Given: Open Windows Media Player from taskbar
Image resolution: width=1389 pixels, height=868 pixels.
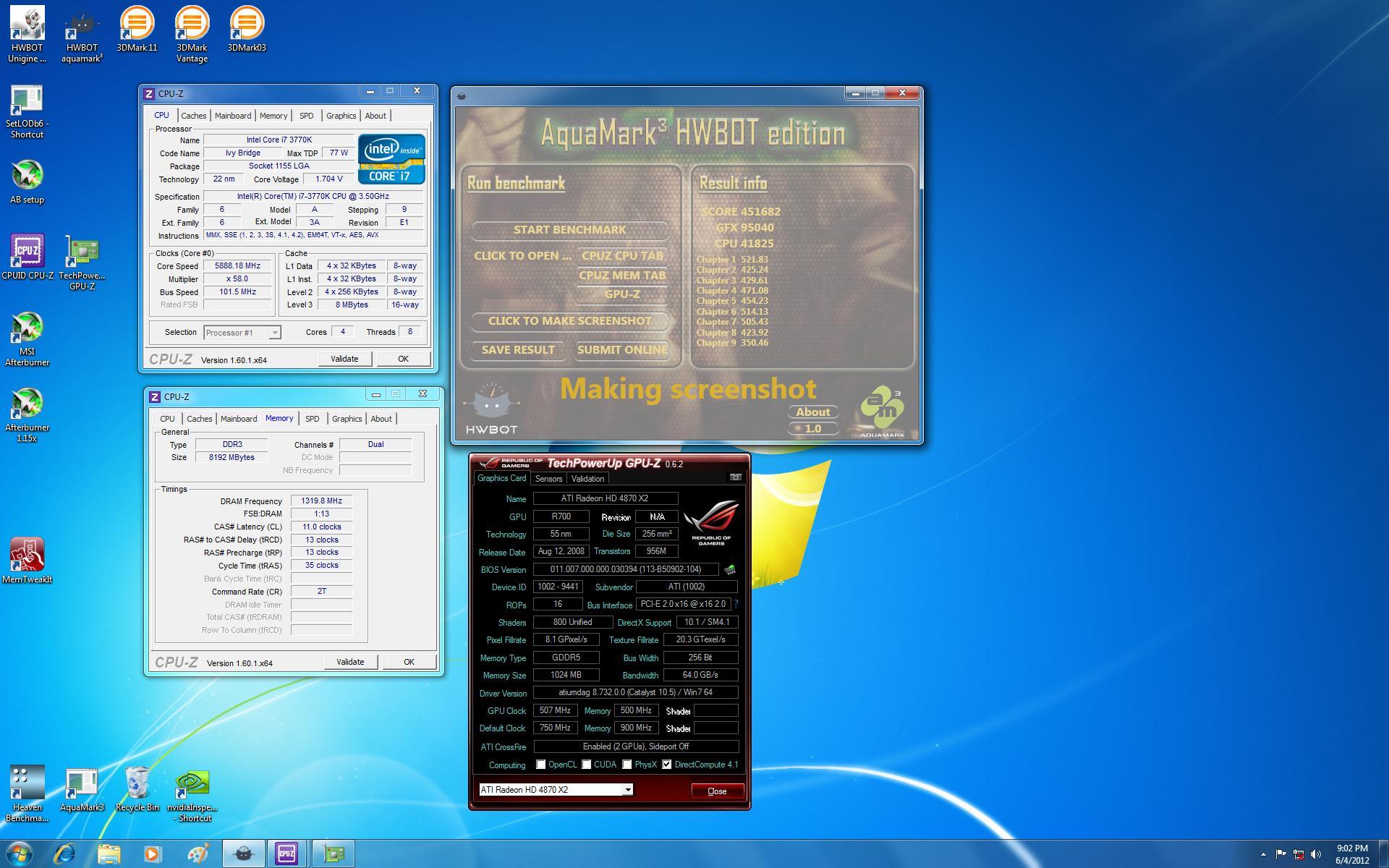Looking at the screenshot, I should pos(153,854).
